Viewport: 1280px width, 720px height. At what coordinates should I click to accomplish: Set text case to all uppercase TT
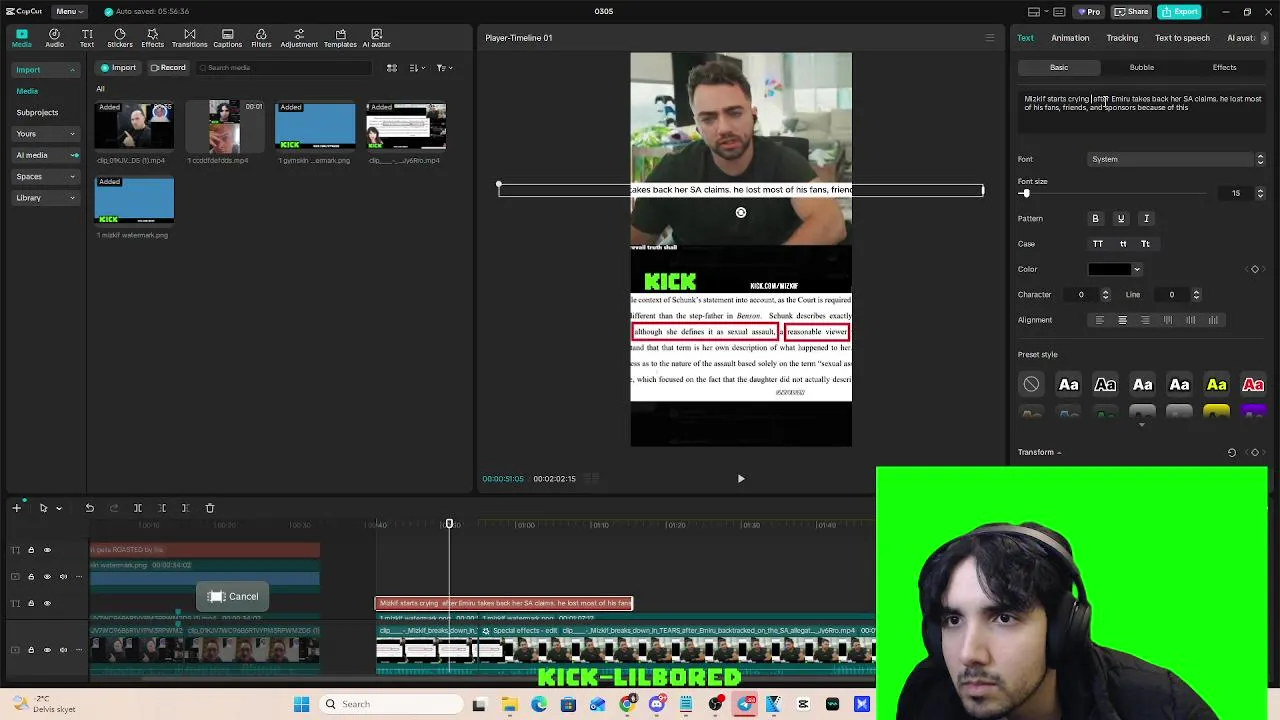[1098, 244]
